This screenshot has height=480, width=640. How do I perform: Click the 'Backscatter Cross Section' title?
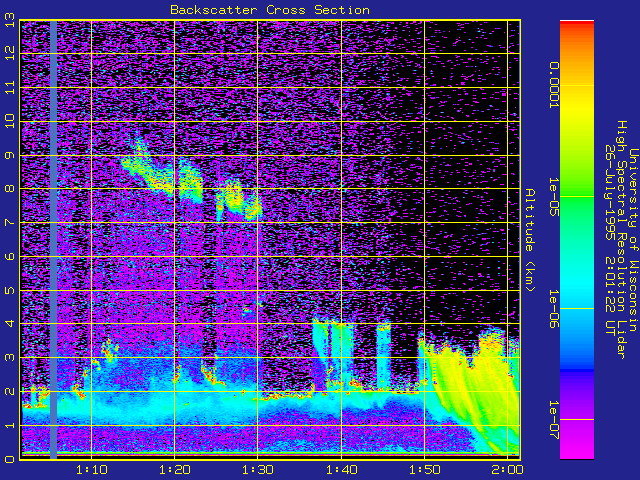coord(270,10)
